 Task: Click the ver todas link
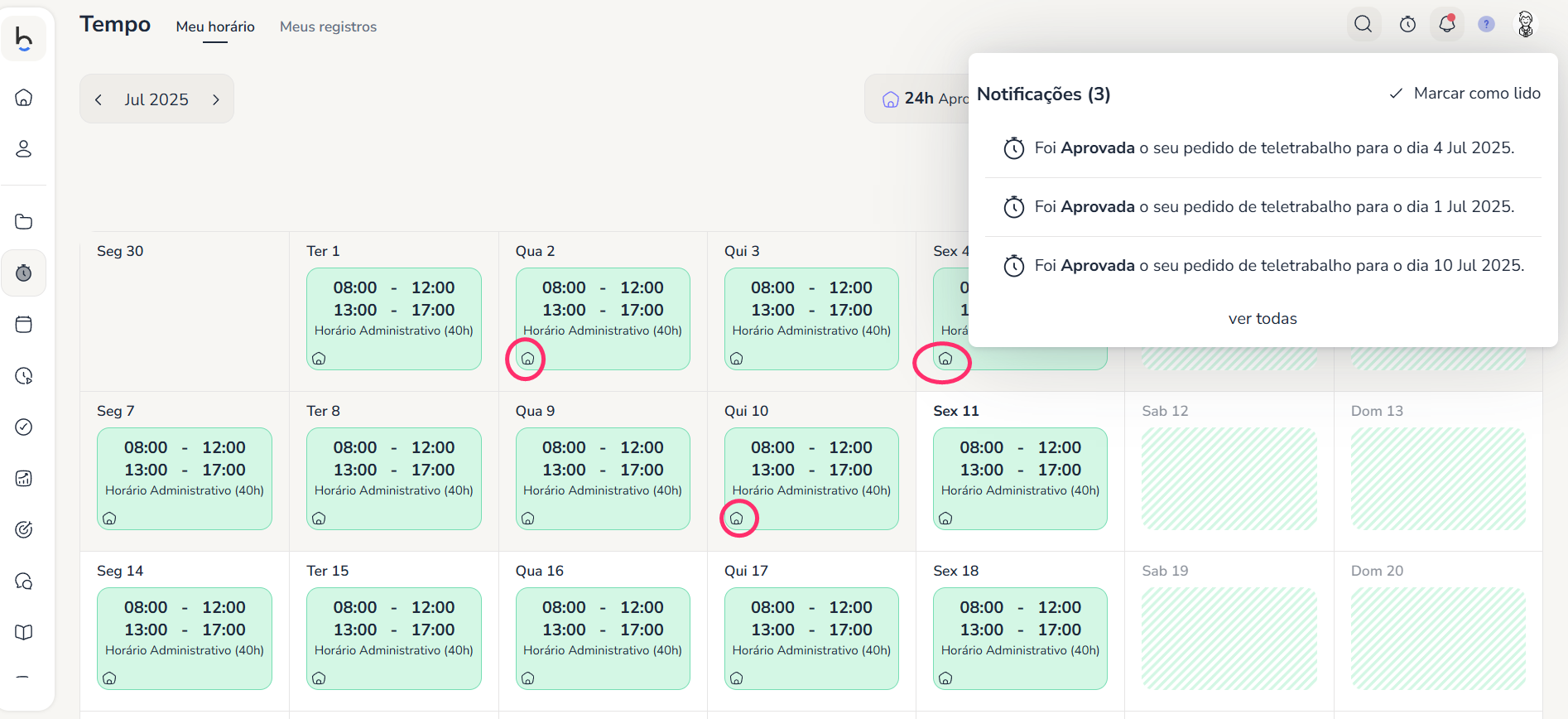click(x=1262, y=319)
